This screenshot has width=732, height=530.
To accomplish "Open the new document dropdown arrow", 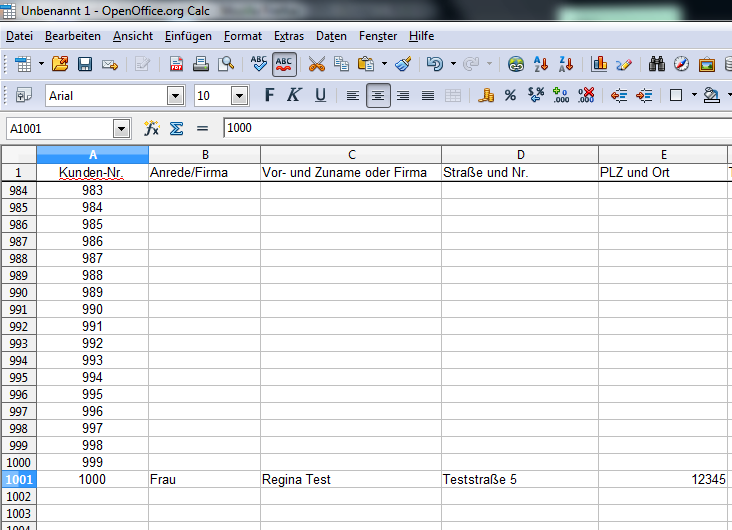I will [41, 64].
